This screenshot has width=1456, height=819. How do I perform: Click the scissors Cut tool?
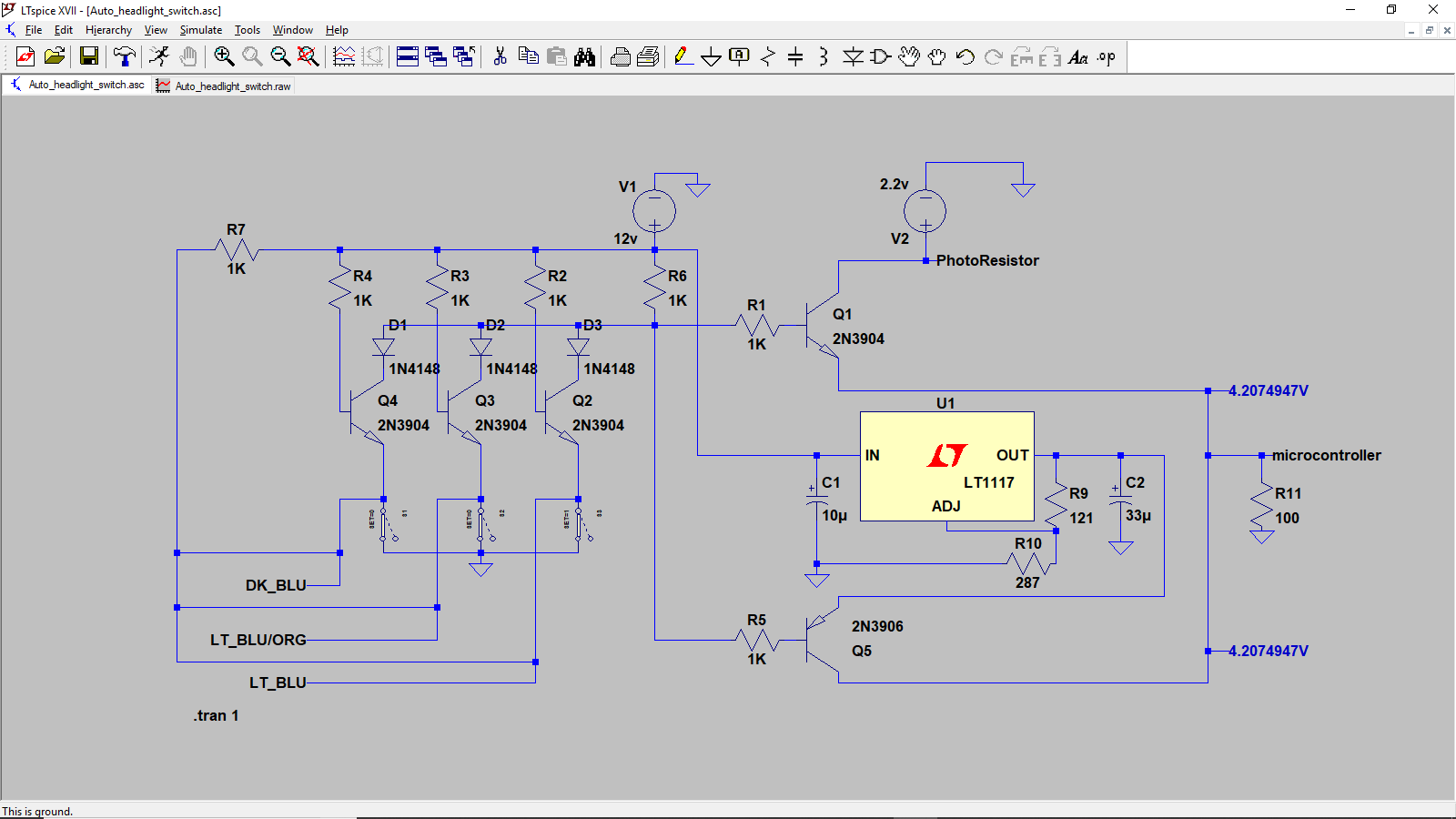pyautogui.click(x=500, y=56)
